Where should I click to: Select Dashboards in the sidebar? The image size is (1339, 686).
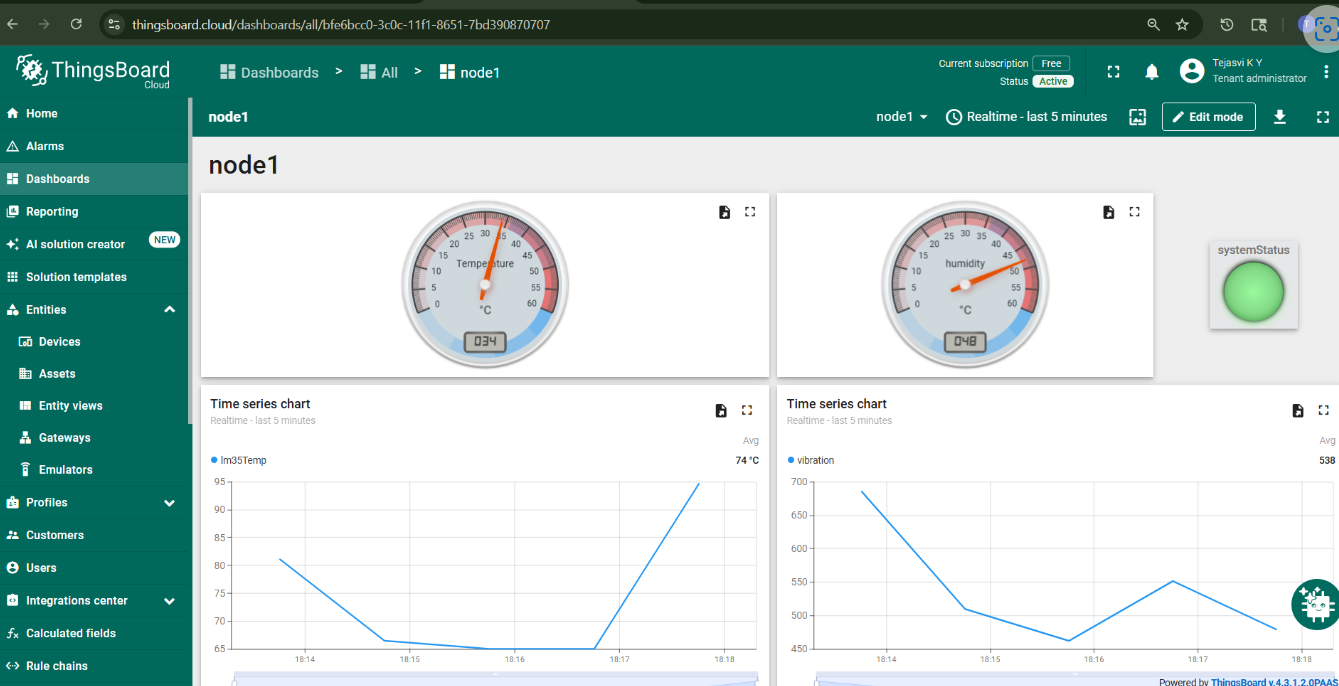94,179
